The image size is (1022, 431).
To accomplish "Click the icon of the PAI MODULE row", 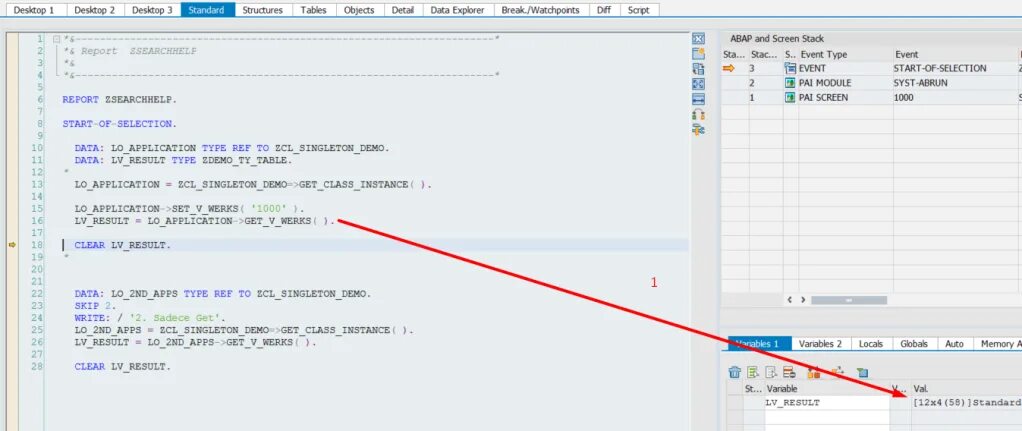I will (x=790, y=83).
